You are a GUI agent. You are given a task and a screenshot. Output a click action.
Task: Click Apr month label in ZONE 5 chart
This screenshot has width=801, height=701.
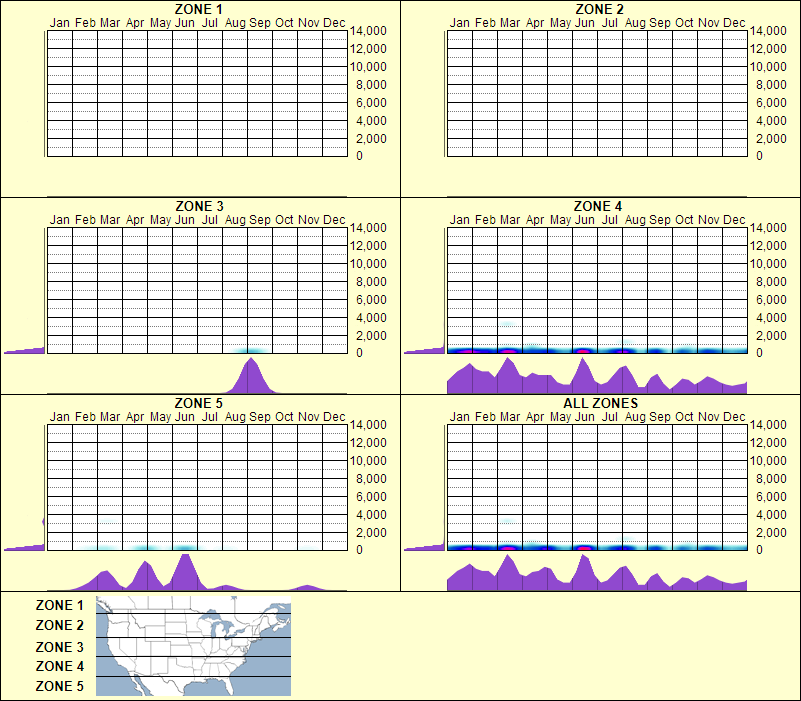tap(135, 417)
